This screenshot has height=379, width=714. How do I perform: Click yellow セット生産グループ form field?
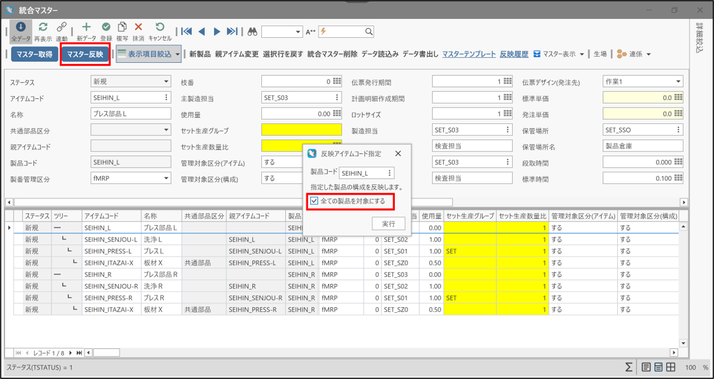point(301,130)
